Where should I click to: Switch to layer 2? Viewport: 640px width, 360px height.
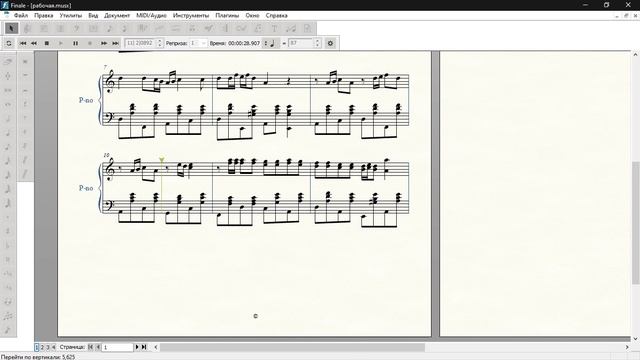pyautogui.click(x=42, y=347)
